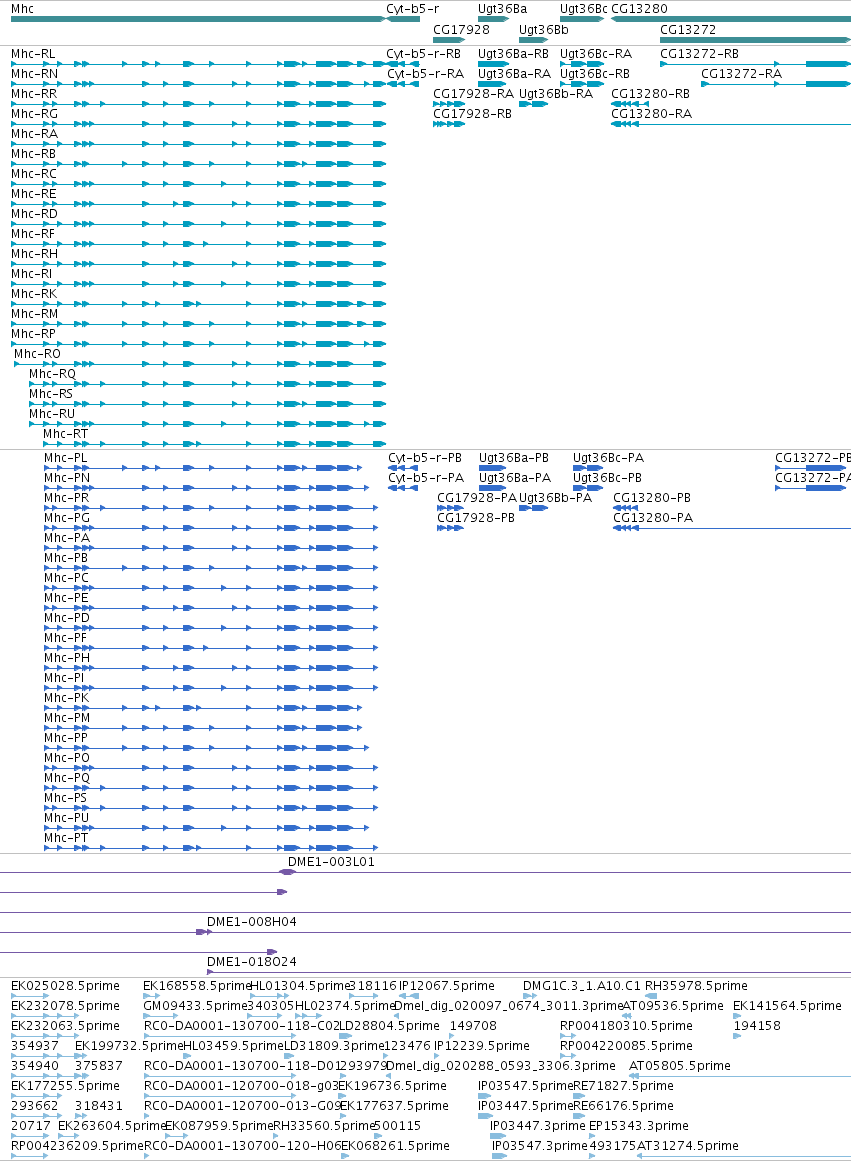Click transcript label Mhc-RP
The image size is (851, 1161).
33,334
